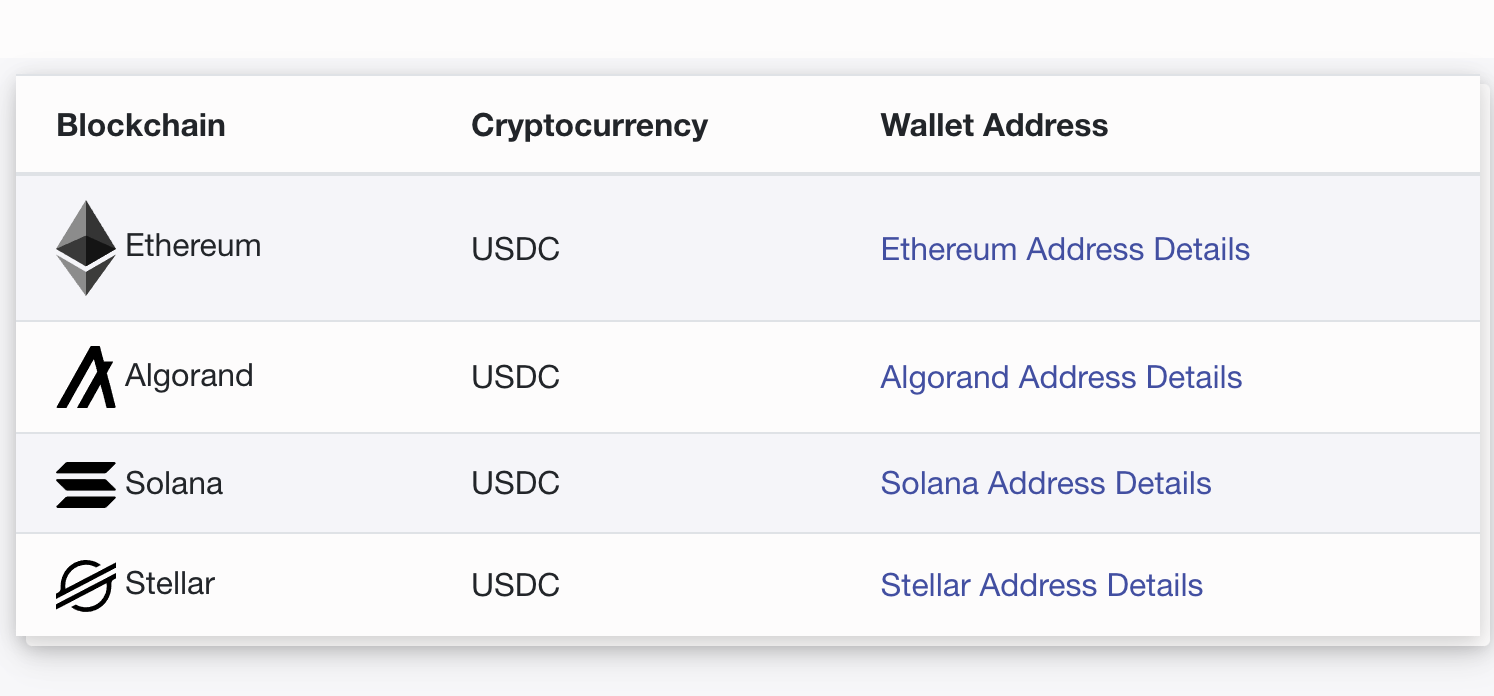Select the Blockchain column header
The width and height of the screenshot is (1494, 696).
141,125
